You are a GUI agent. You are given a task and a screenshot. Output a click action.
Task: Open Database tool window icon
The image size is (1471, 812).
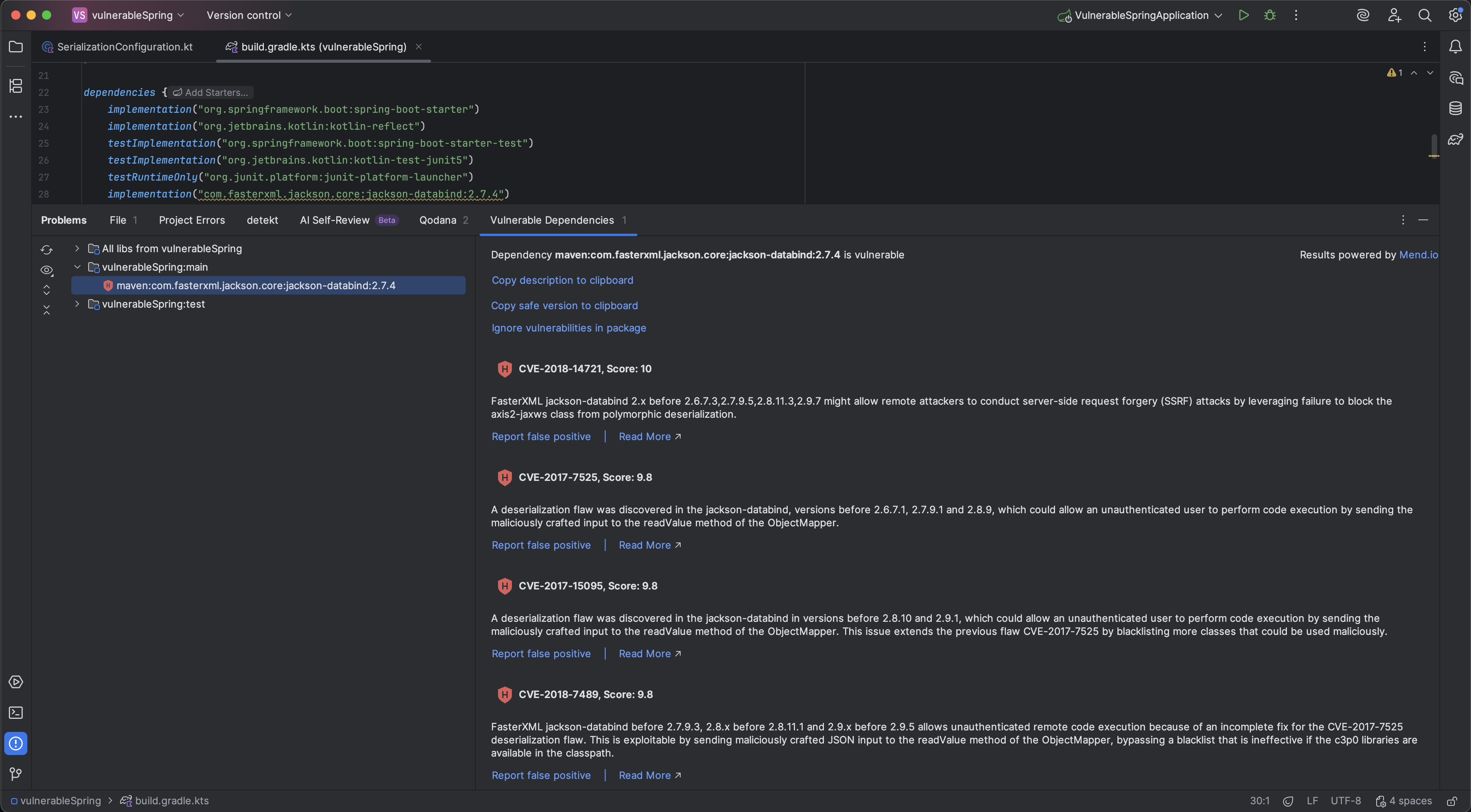click(x=1456, y=108)
